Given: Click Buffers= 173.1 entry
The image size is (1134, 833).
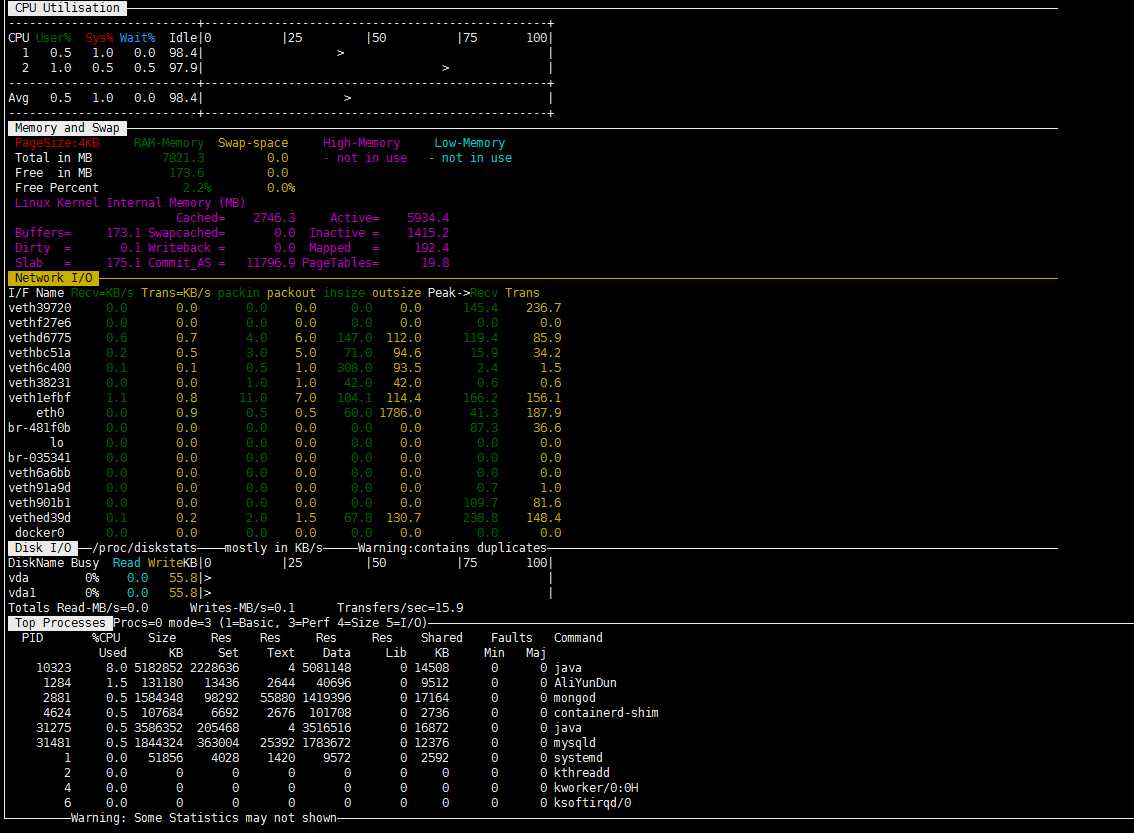Looking at the screenshot, I should 79,233.
